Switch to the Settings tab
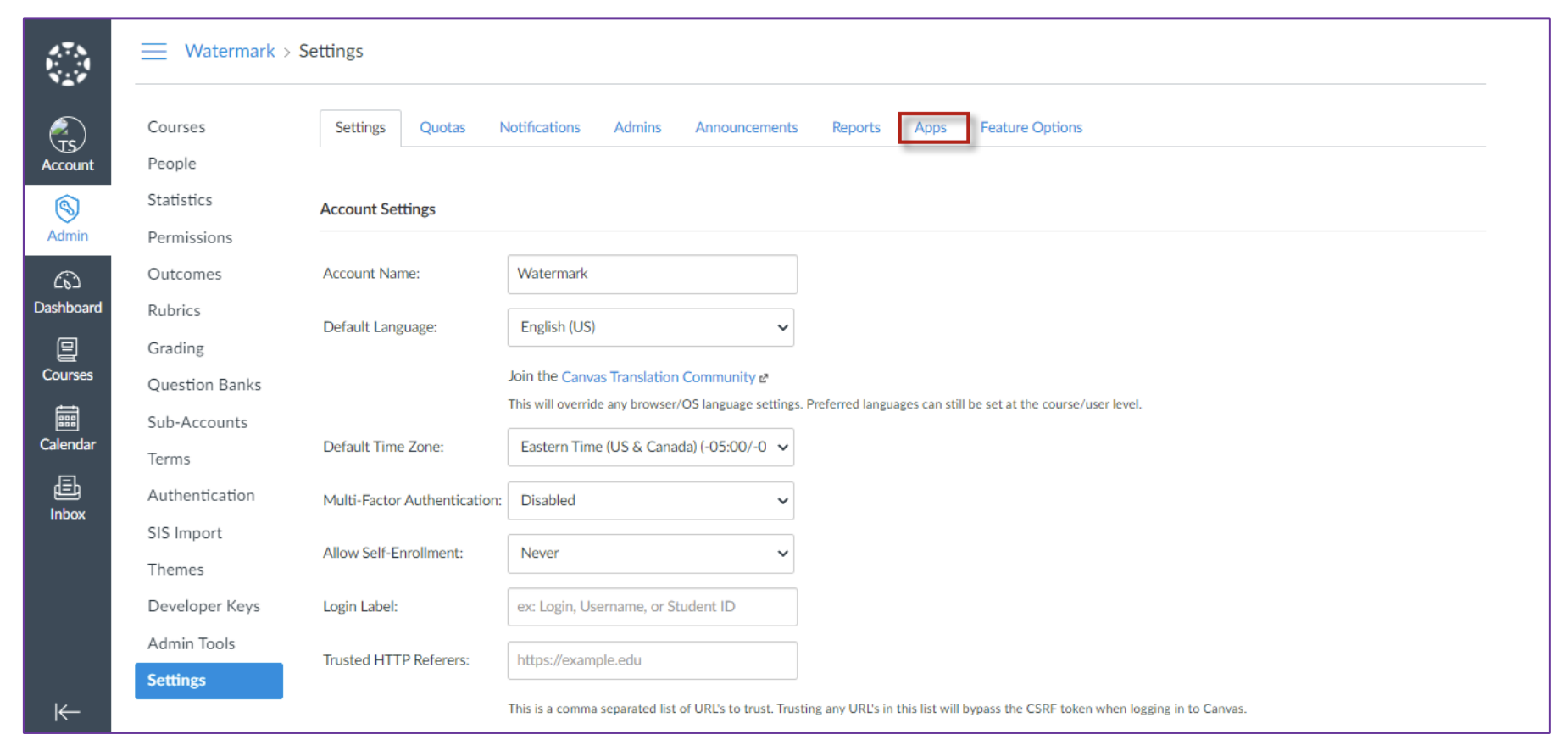Viewport: 1568px width, 751px height. pyautogui.click(x=360, y=128)
